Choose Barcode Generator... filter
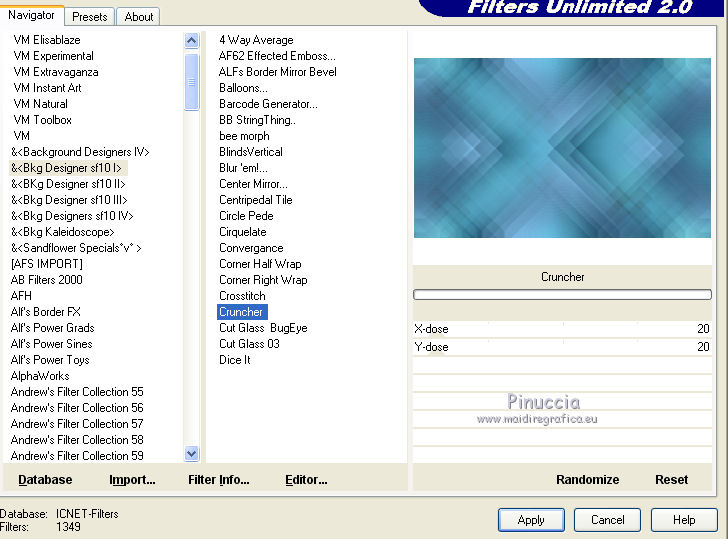728x539 pixels. click(268, 104)
